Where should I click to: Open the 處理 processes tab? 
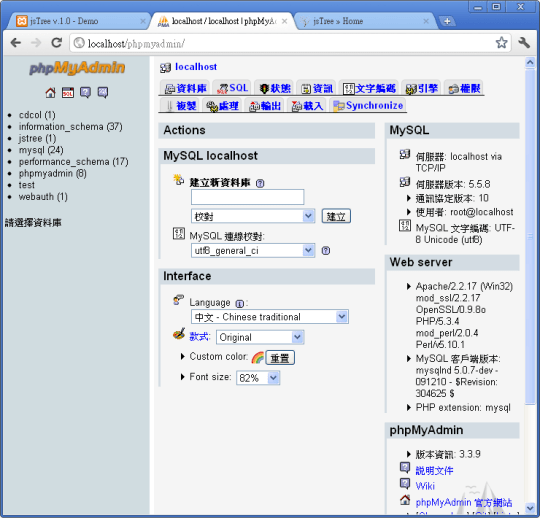(x=222, y=105)
